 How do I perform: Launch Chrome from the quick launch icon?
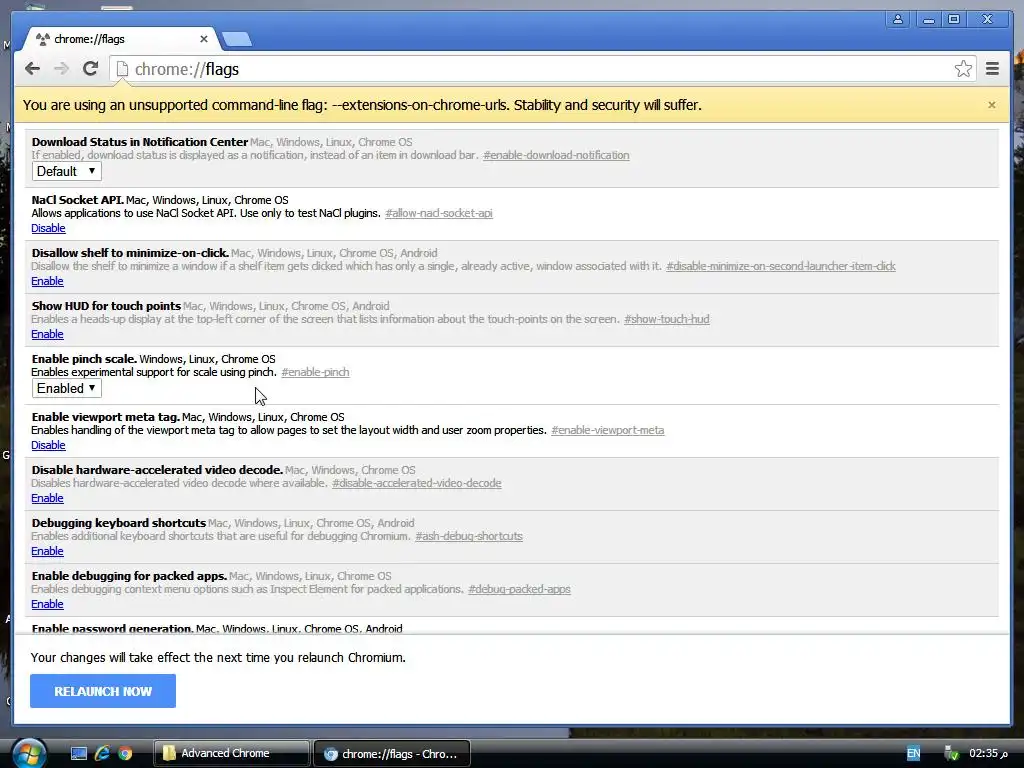pyautogui.click(x=125, y=753)
